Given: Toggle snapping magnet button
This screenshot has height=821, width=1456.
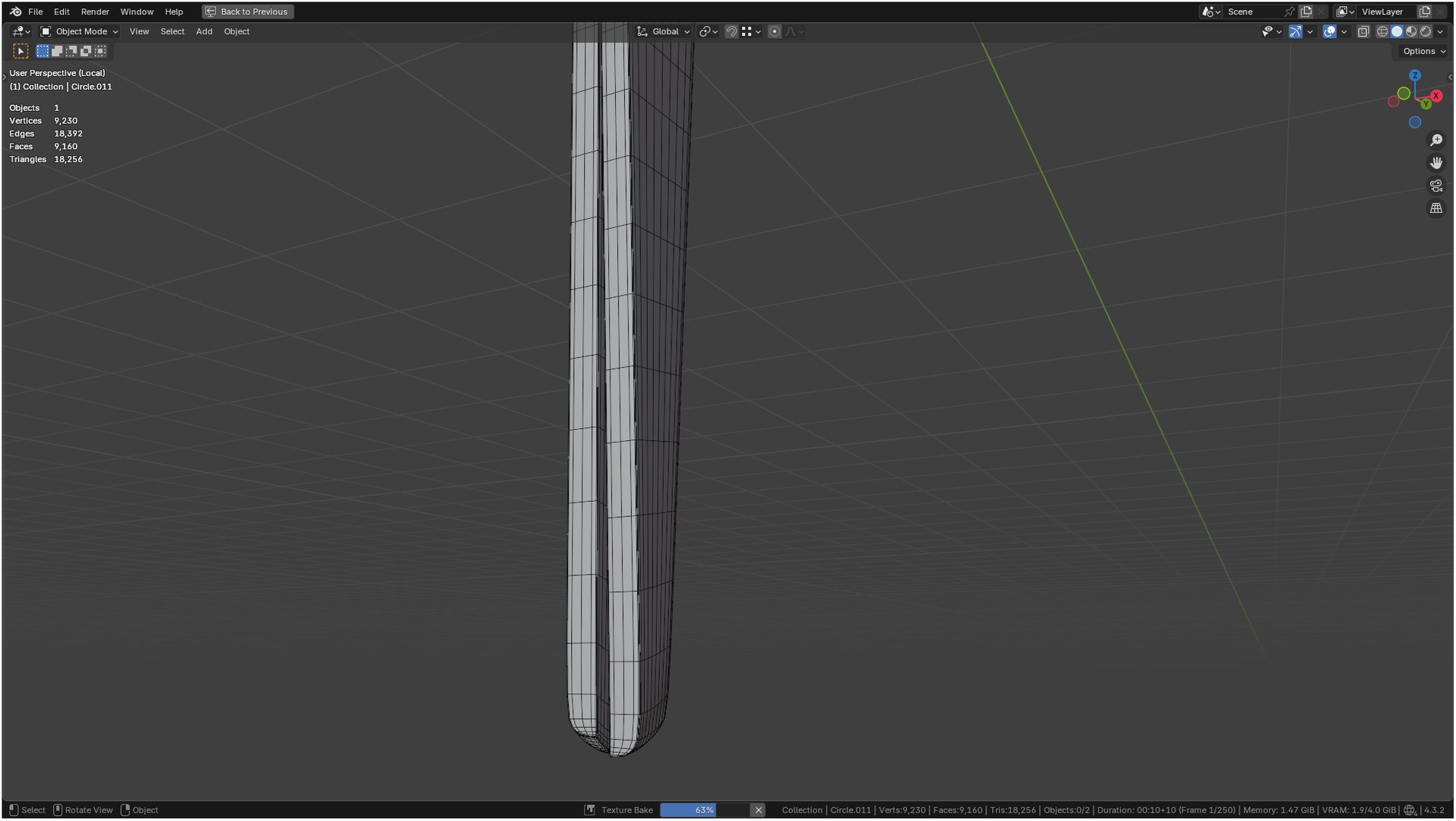Looking at the screenshot, I should (731, 31).
